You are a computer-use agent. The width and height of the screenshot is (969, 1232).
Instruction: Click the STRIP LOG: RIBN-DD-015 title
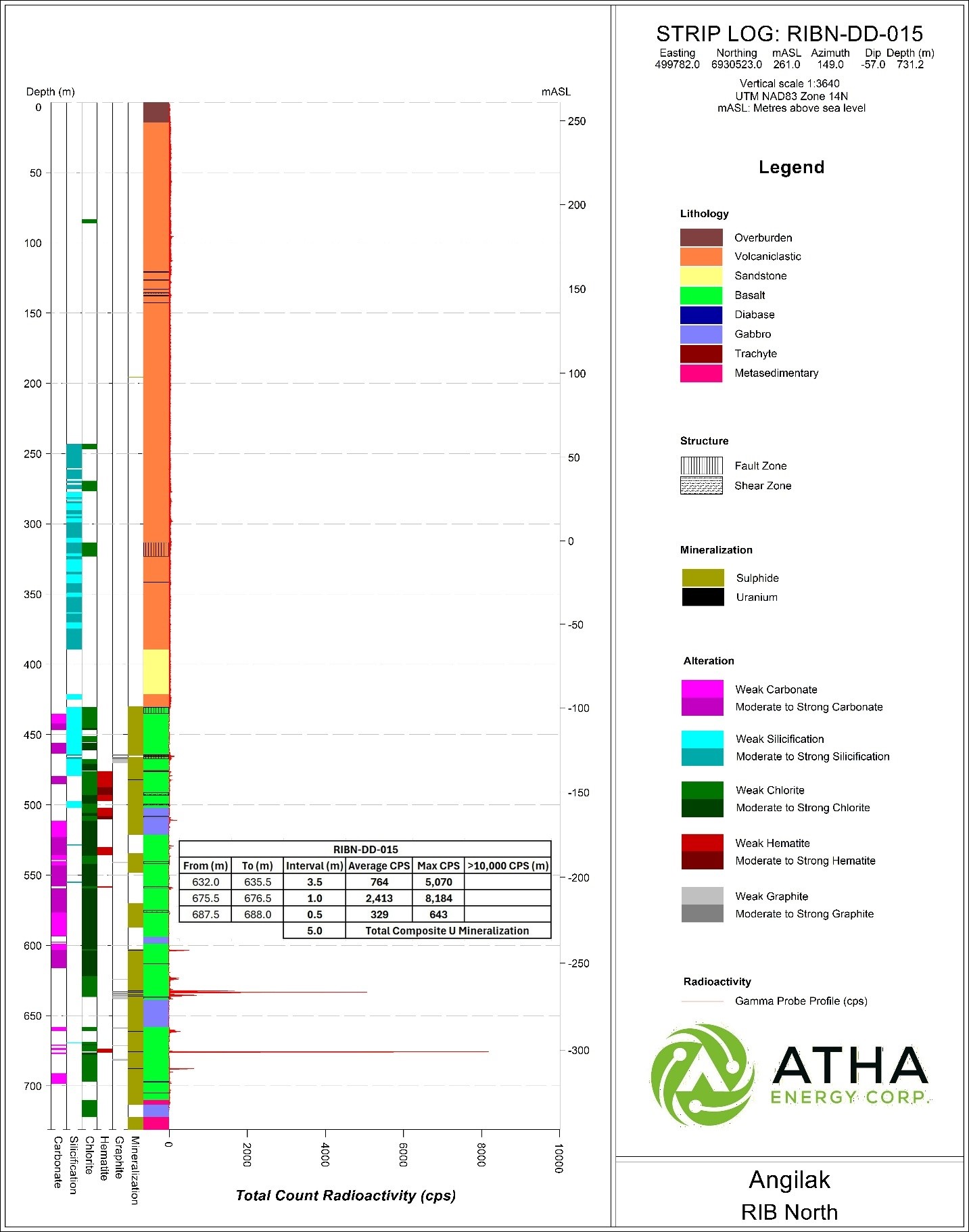coord(789,34)
